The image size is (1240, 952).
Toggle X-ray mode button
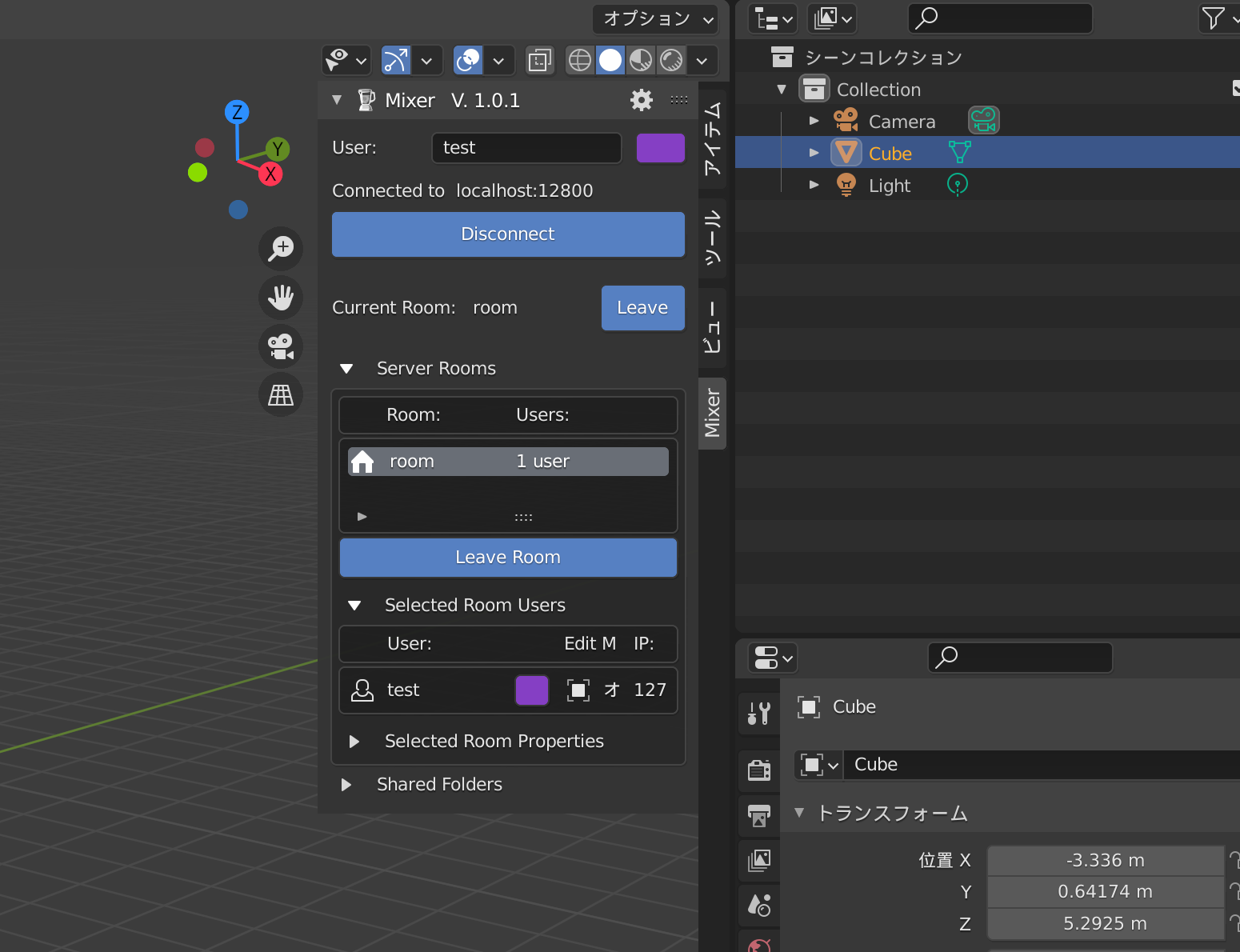540,60
